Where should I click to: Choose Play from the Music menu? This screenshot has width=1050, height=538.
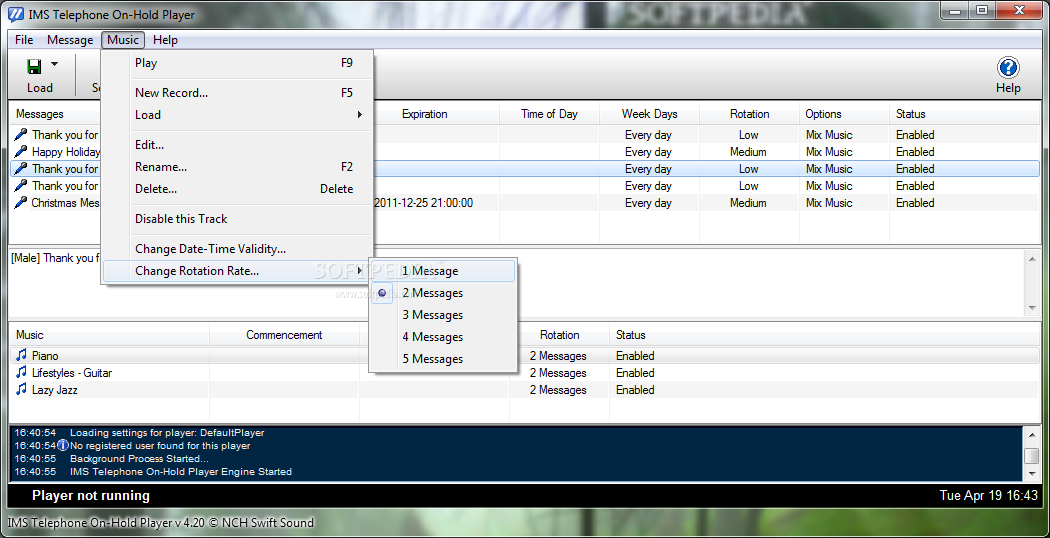click(x=238, y=64)
